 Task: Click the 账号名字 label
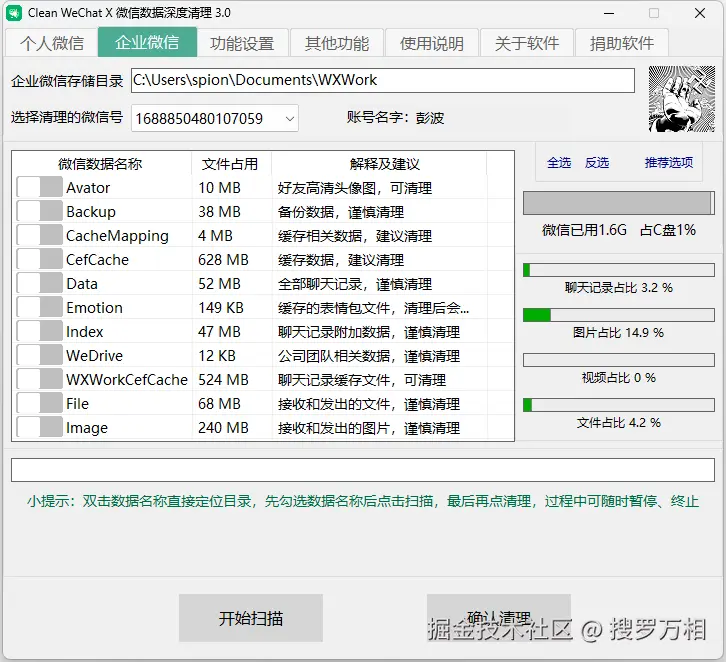pos(378,117)
